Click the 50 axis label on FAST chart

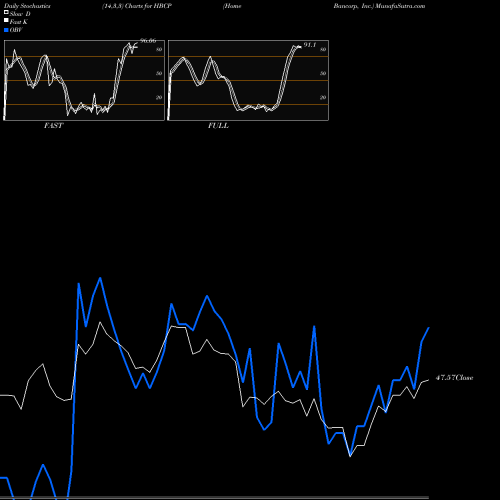pos(159,73)
